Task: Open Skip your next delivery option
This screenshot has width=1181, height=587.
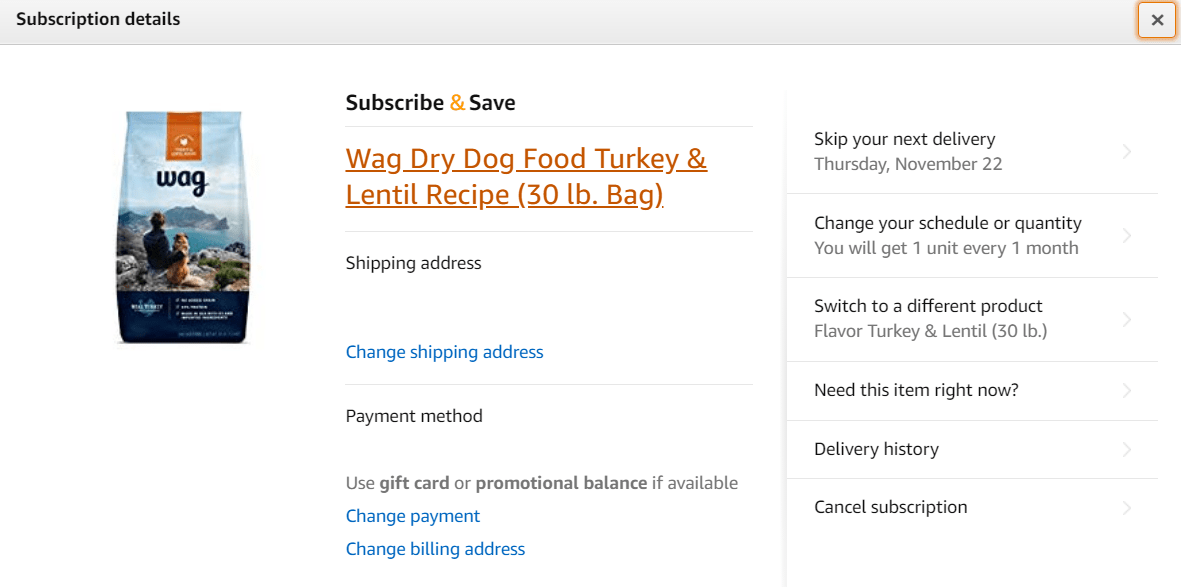Action: coord(904,139)
